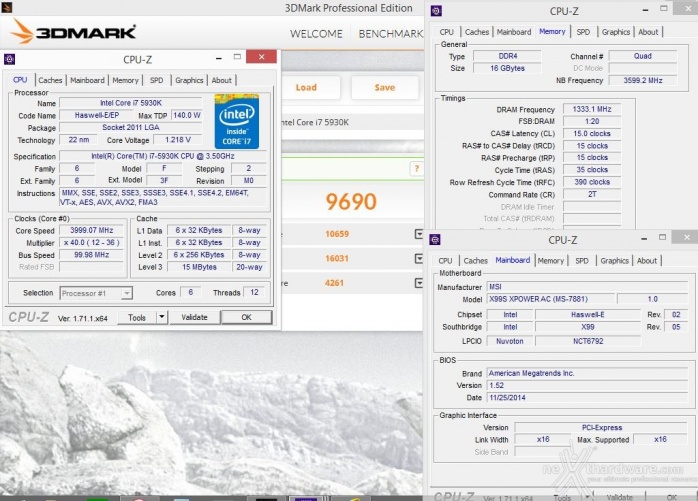Maximize the CPU-Z CPU window
The image size is (698, 501).
click(237, 57)
